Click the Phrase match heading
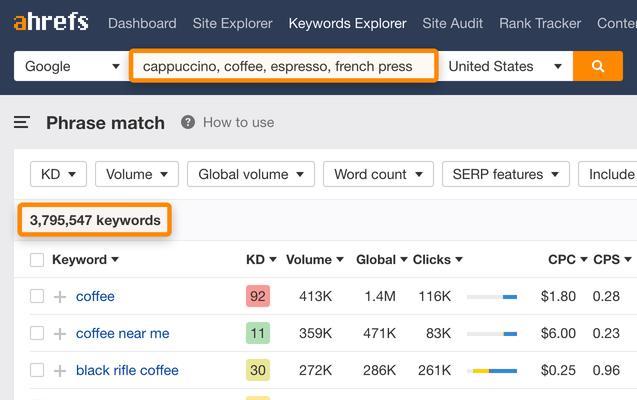The width and height of the screenshot is (637, 400). tap(105, 123)
